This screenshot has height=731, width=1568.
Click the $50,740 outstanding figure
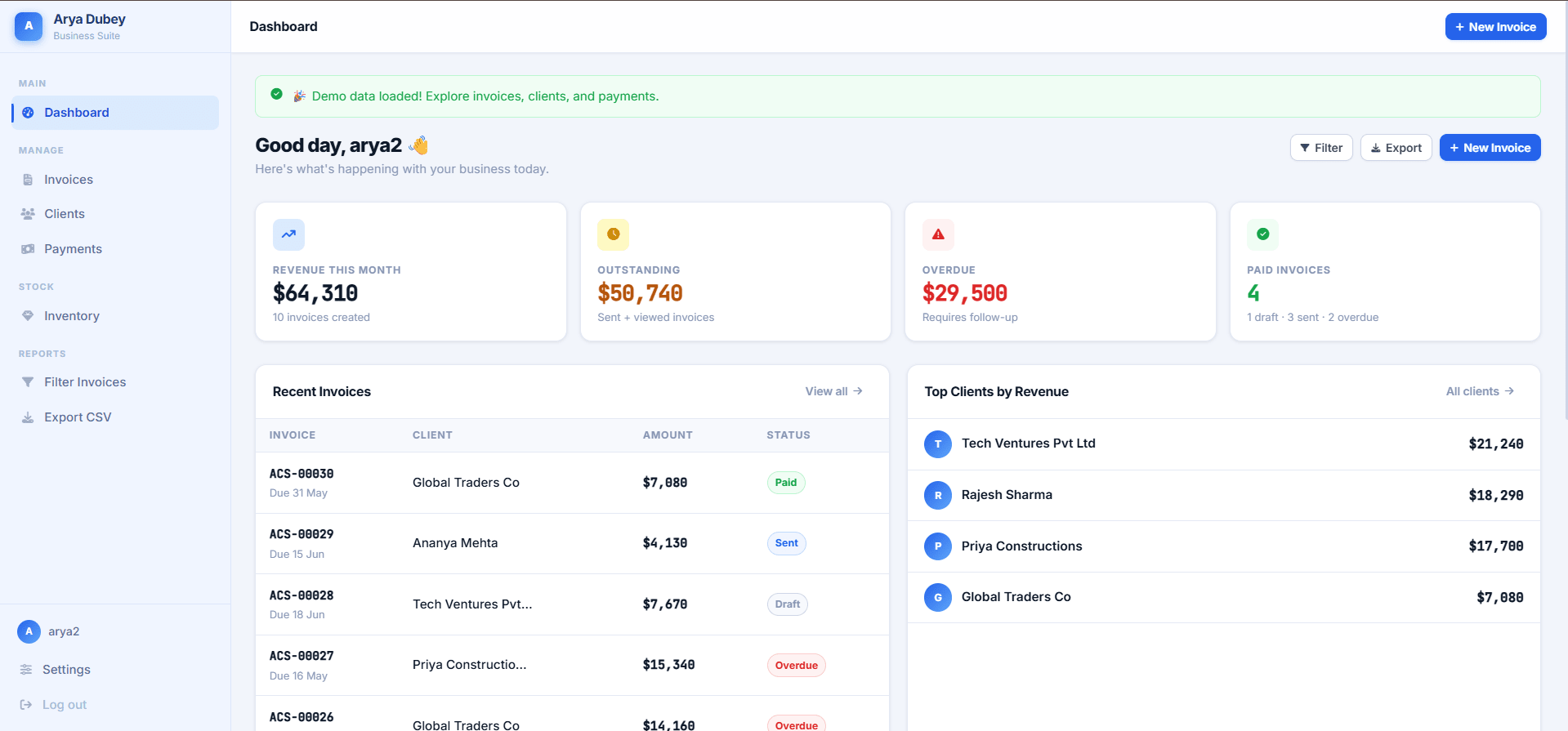640,293
